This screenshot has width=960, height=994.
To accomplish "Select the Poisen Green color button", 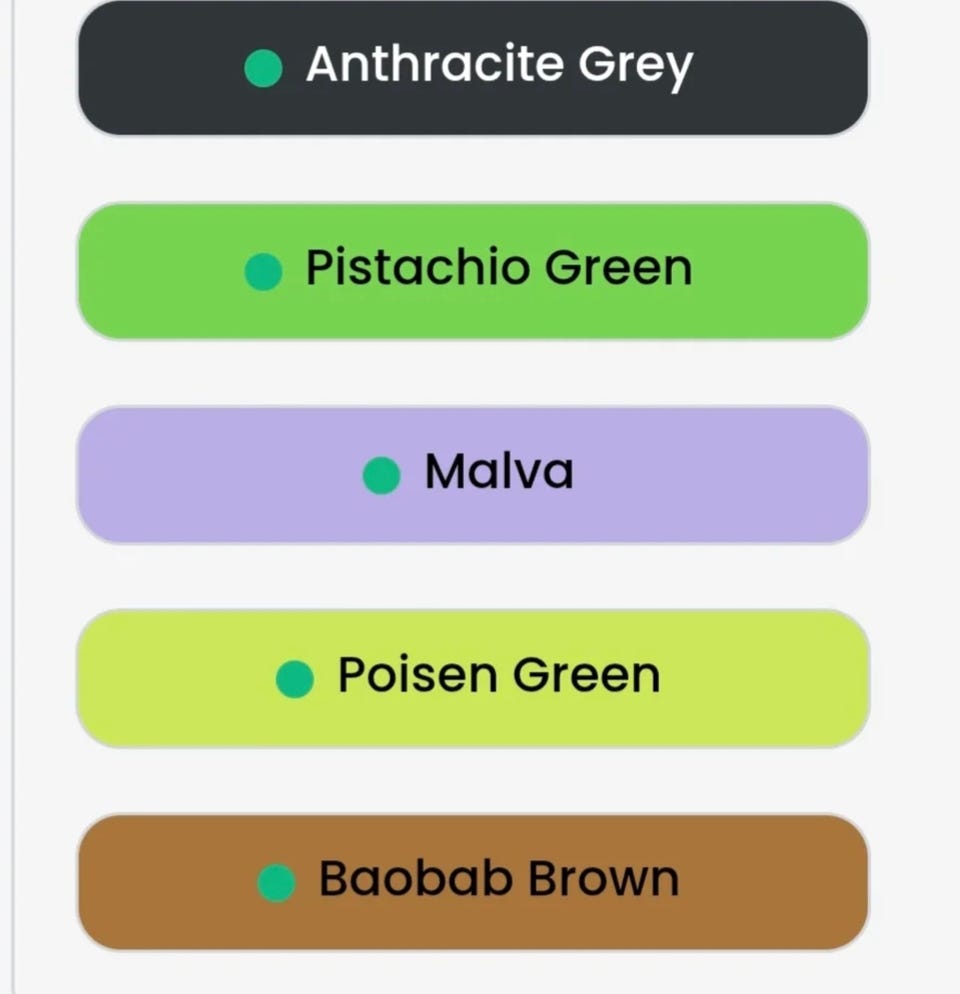I will click(473, 679).
